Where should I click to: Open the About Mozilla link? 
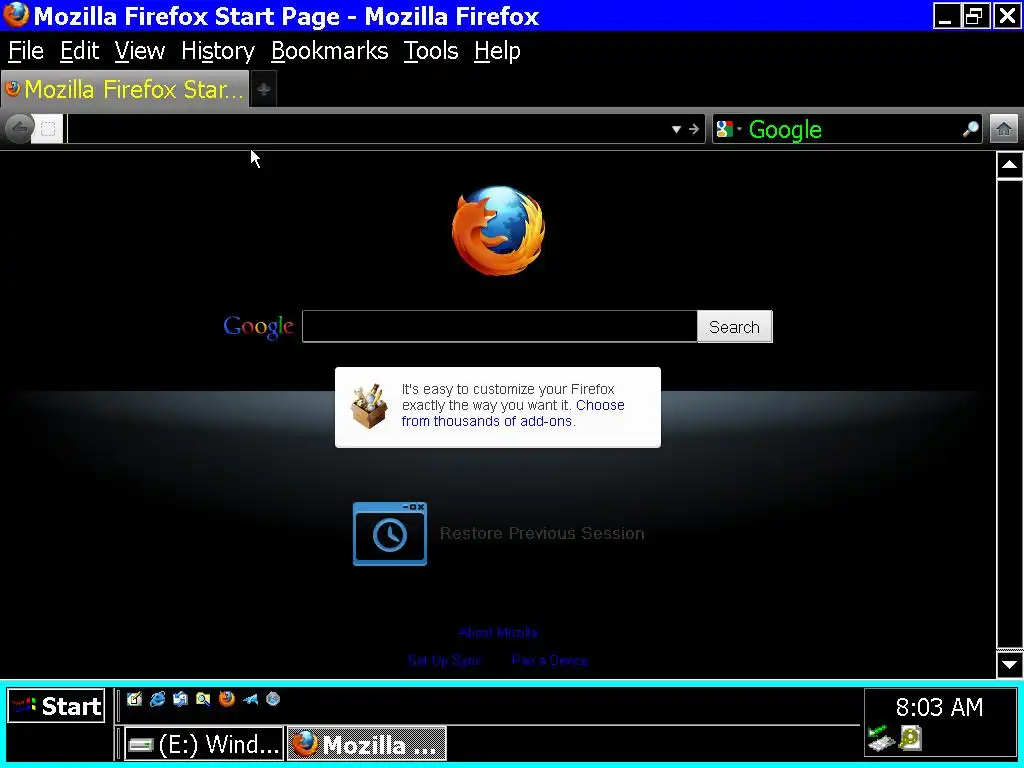498,632
